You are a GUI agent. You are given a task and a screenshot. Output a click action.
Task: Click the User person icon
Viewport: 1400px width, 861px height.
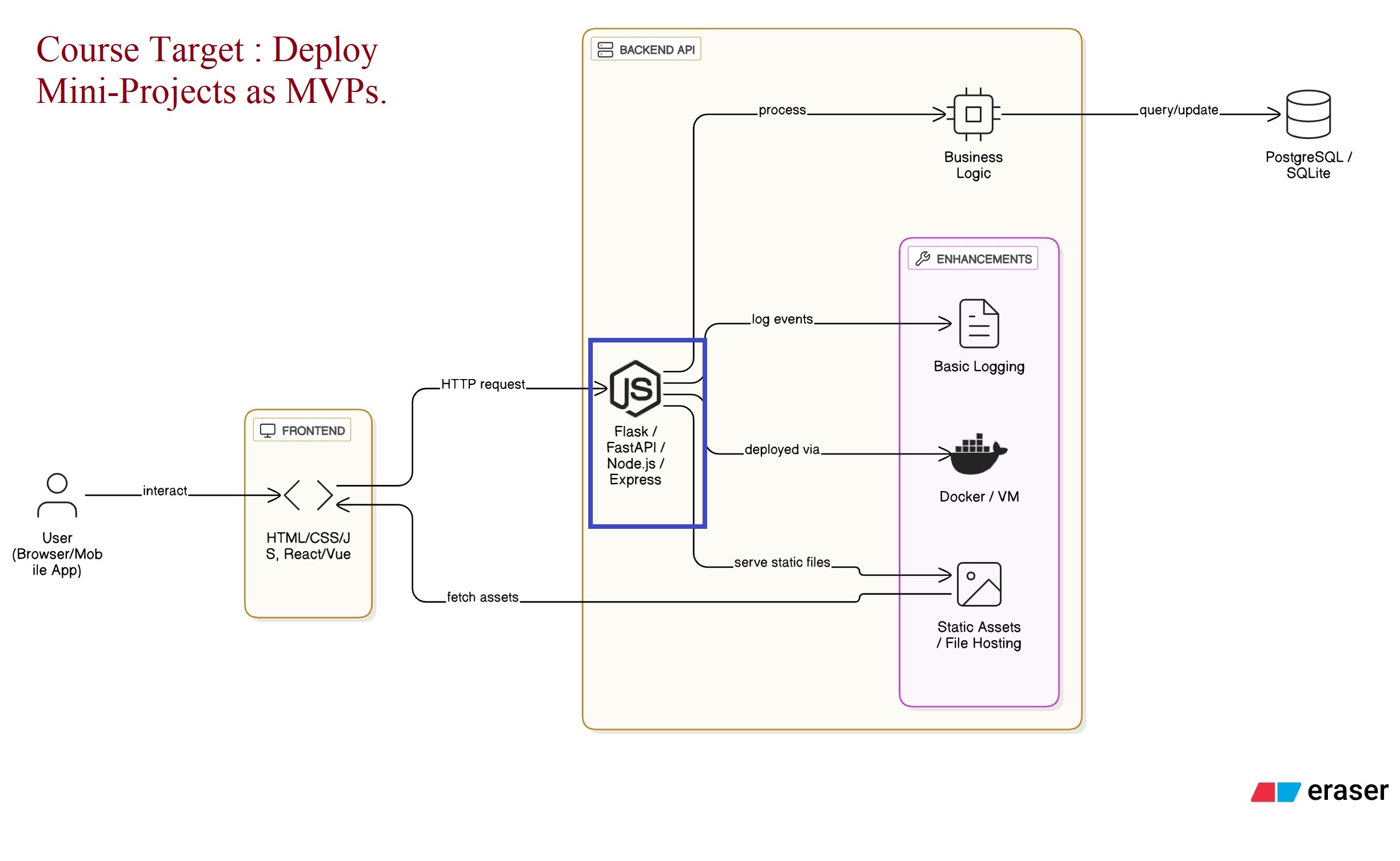pos(57,495)
